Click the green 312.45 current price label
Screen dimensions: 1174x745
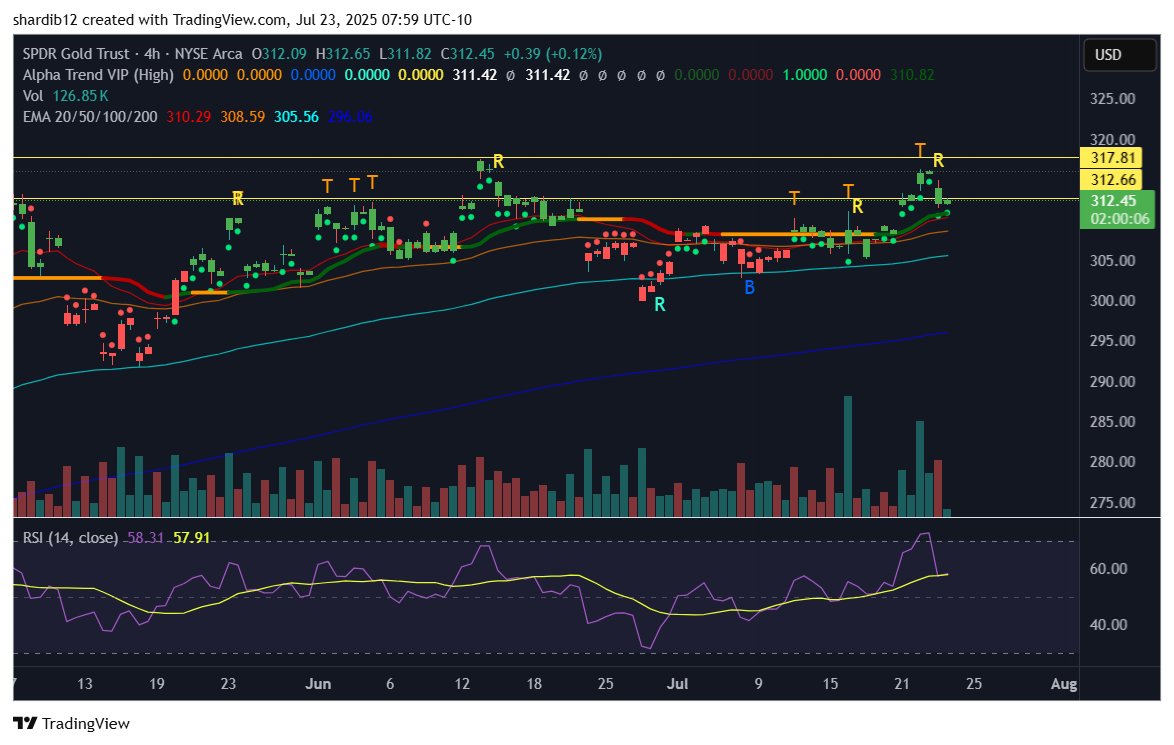[x=1113, y=201]
